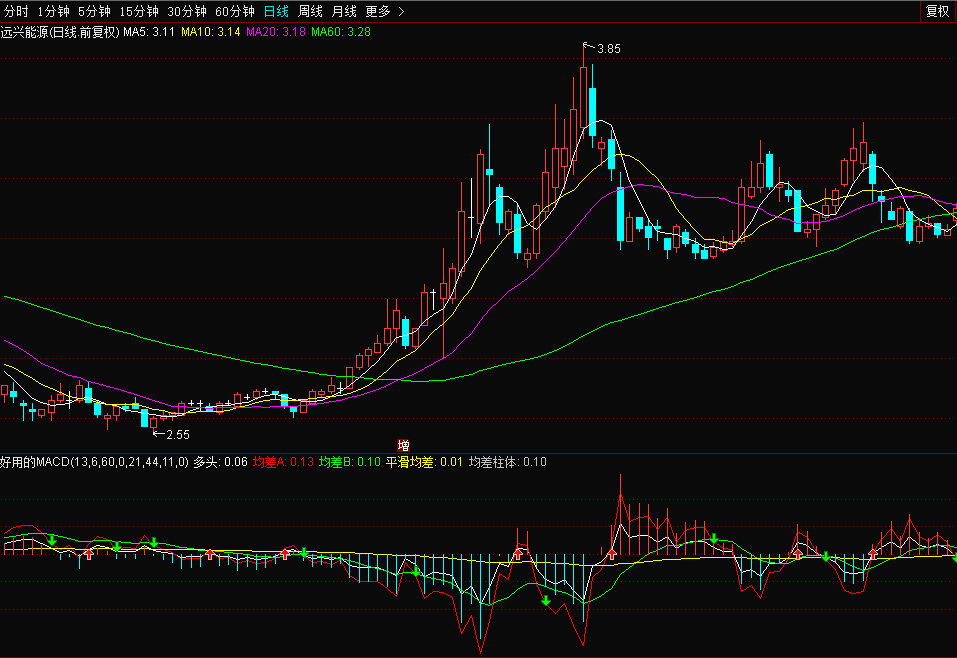Image resolution: width=957 pixels, height=658 pixels.
Task: Click the 复权 adjustment button
Action: click(x=937, y=11)
